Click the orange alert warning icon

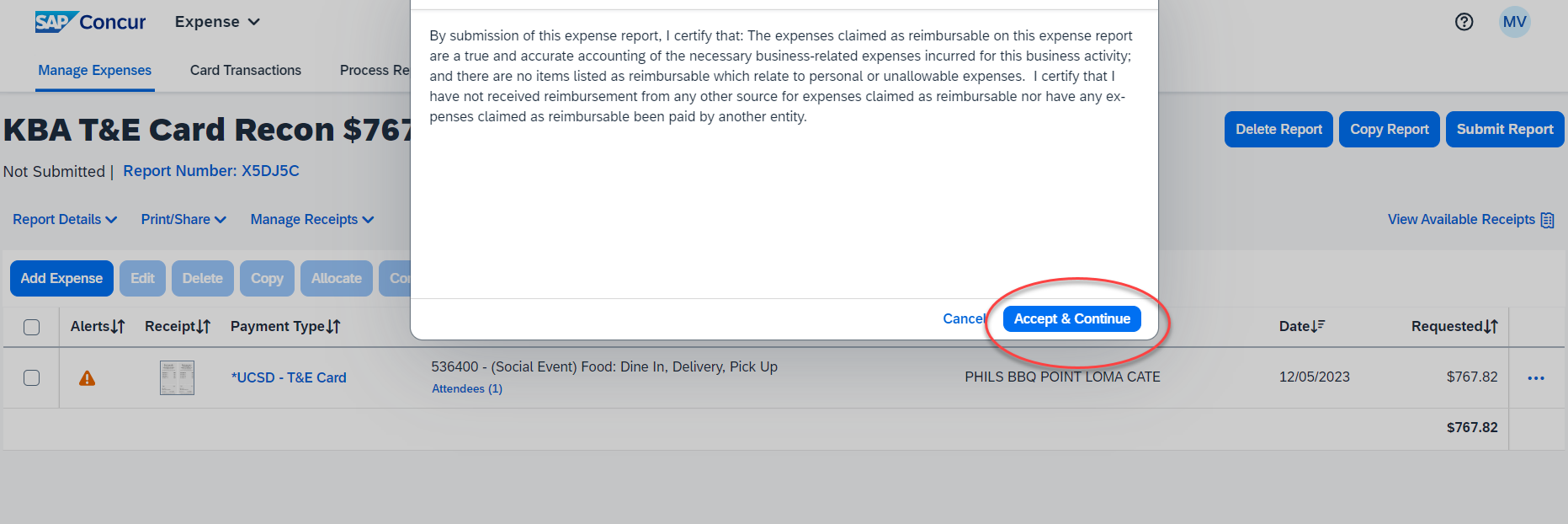point(87,378)
